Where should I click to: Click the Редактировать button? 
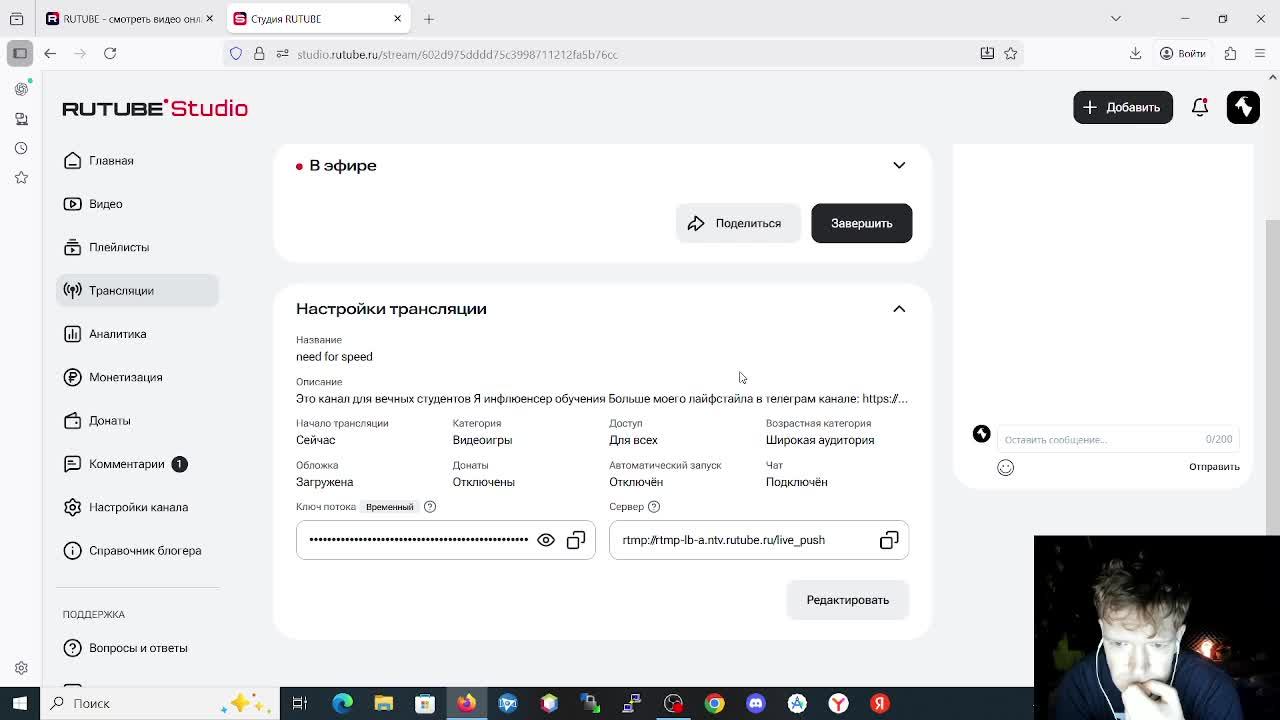tap(847, 600)
